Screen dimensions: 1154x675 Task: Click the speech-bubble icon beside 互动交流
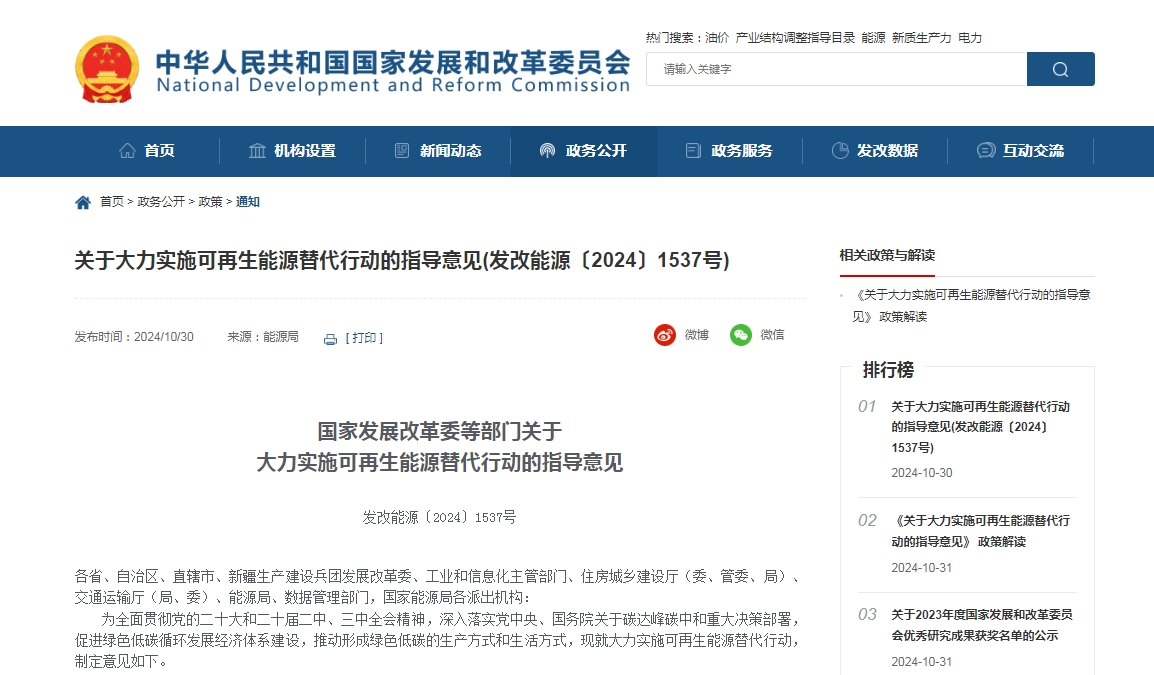[984, 150]
